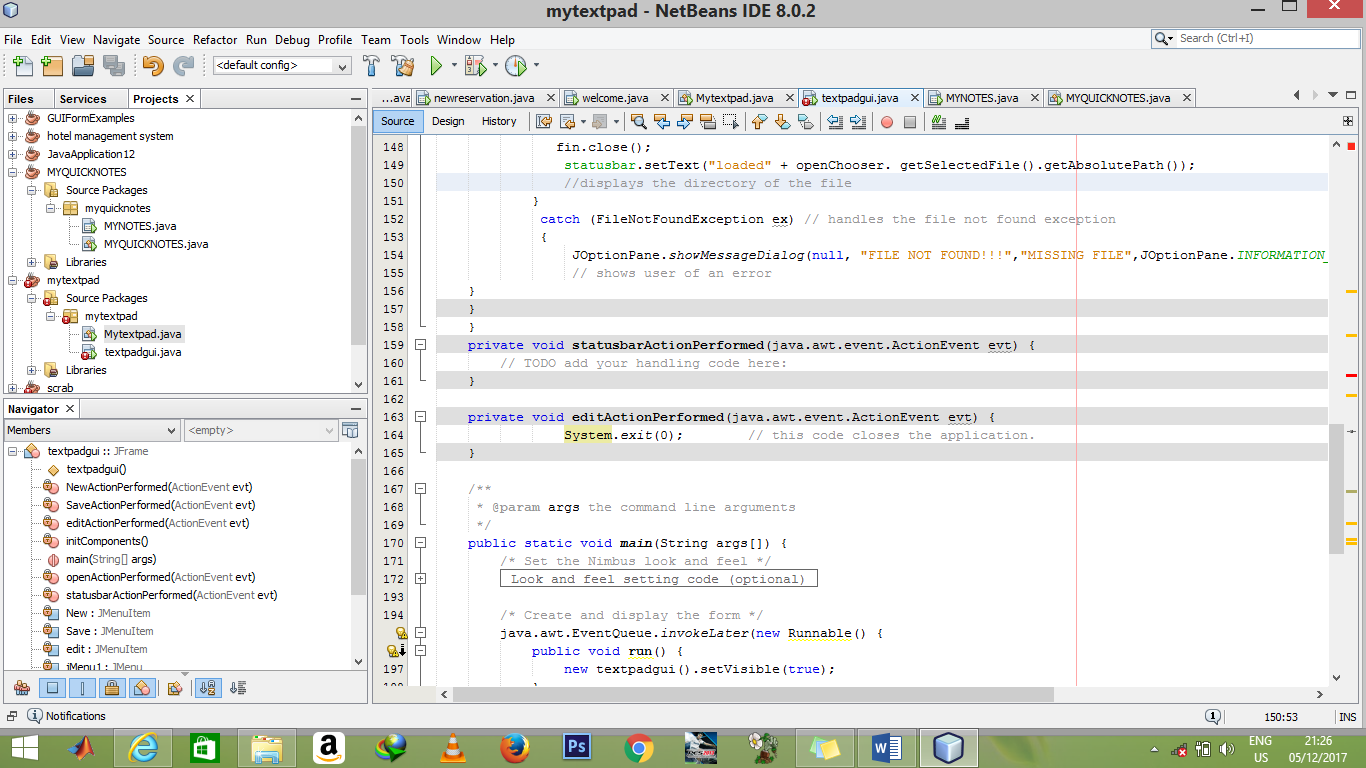
Task: Toggle Show Non-Public Members lock filter
Action: [x=113, y=688]
